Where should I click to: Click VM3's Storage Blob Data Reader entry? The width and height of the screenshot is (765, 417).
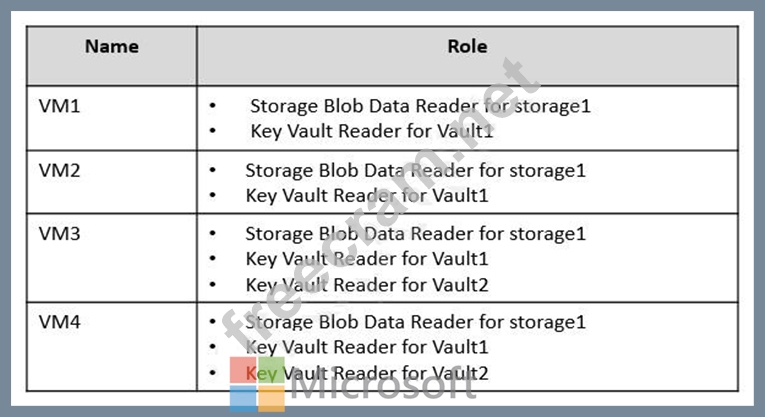pos(415,234)
